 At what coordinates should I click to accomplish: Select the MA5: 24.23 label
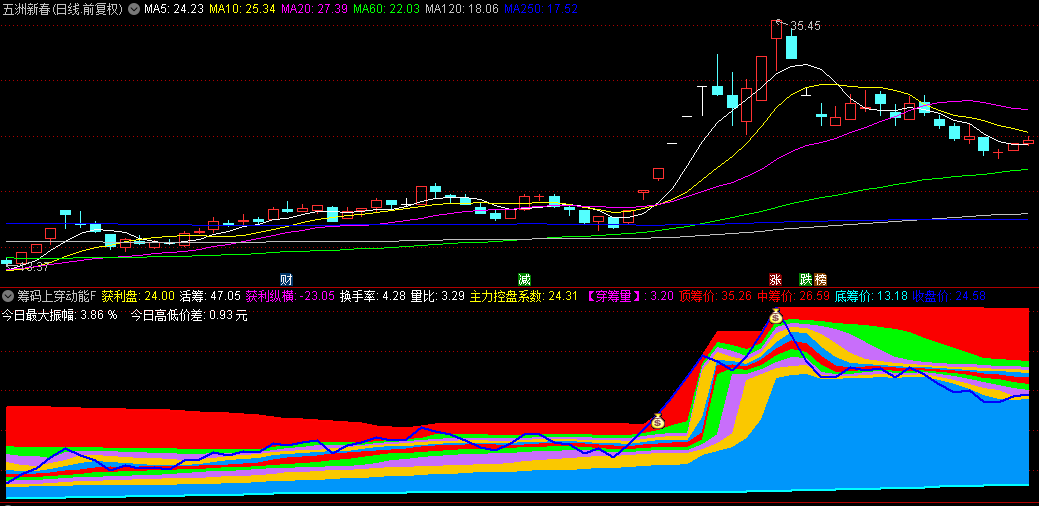(174, 9)
